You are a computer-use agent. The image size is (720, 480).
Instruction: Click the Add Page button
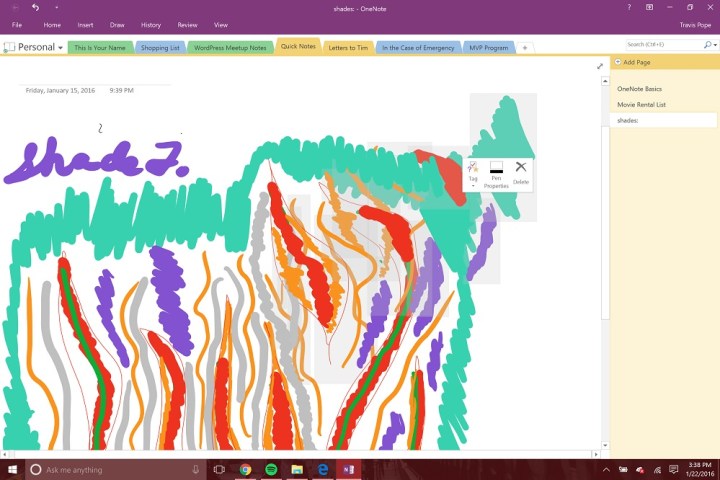click(x=636, y=62)
